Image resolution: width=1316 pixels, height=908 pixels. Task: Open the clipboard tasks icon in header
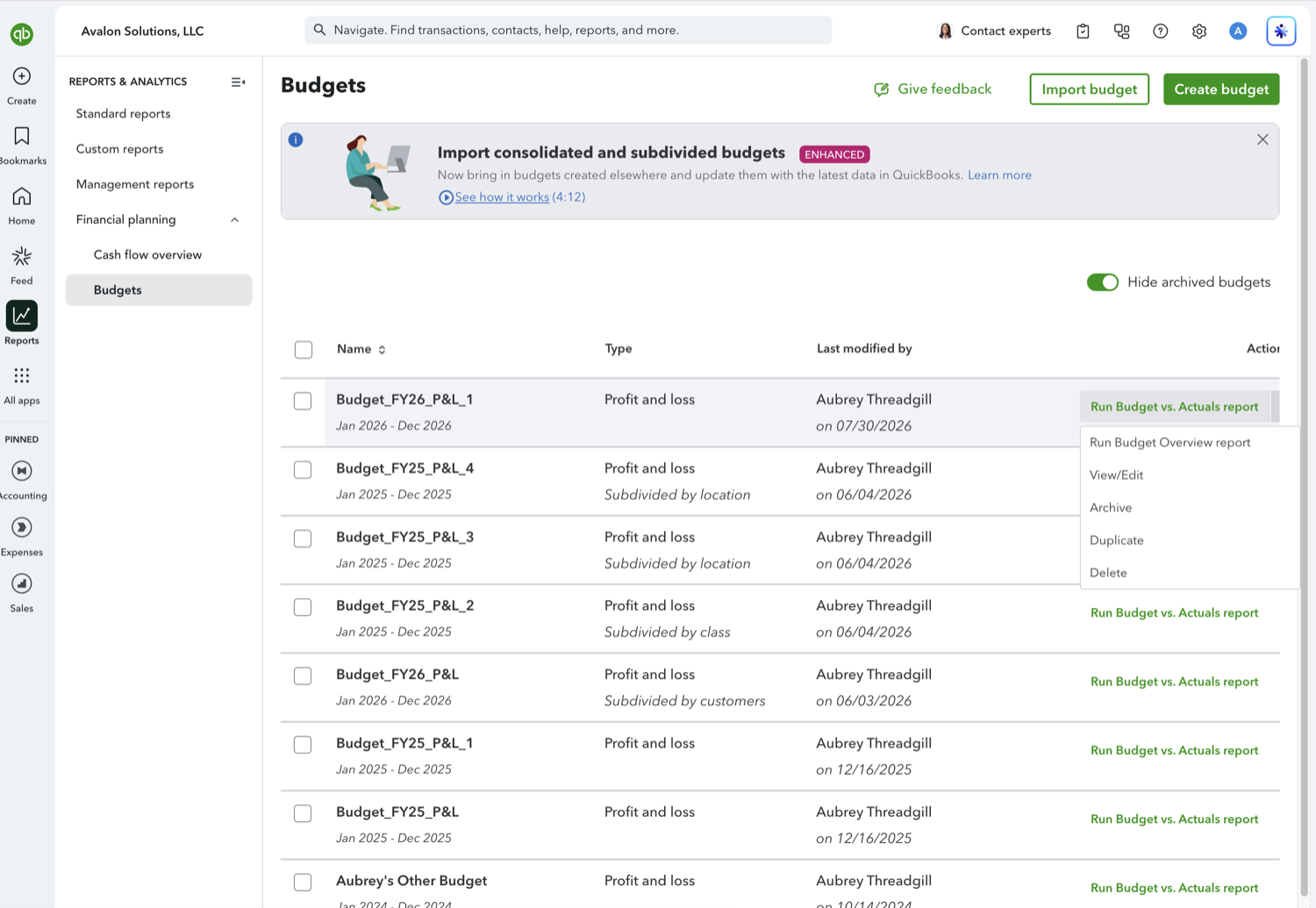click(x=1083, y=31)
